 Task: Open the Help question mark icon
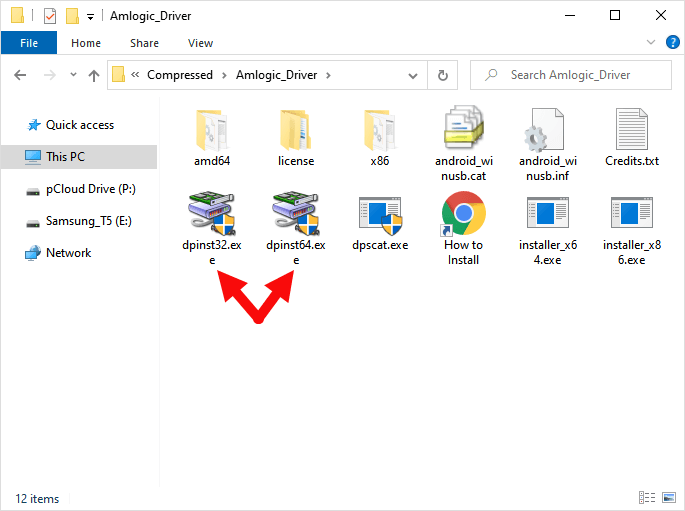(672, 42)
